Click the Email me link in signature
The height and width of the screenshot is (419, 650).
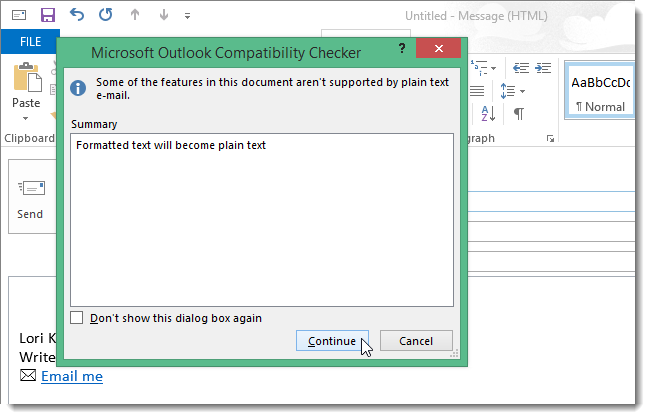[x=72, y=376]
